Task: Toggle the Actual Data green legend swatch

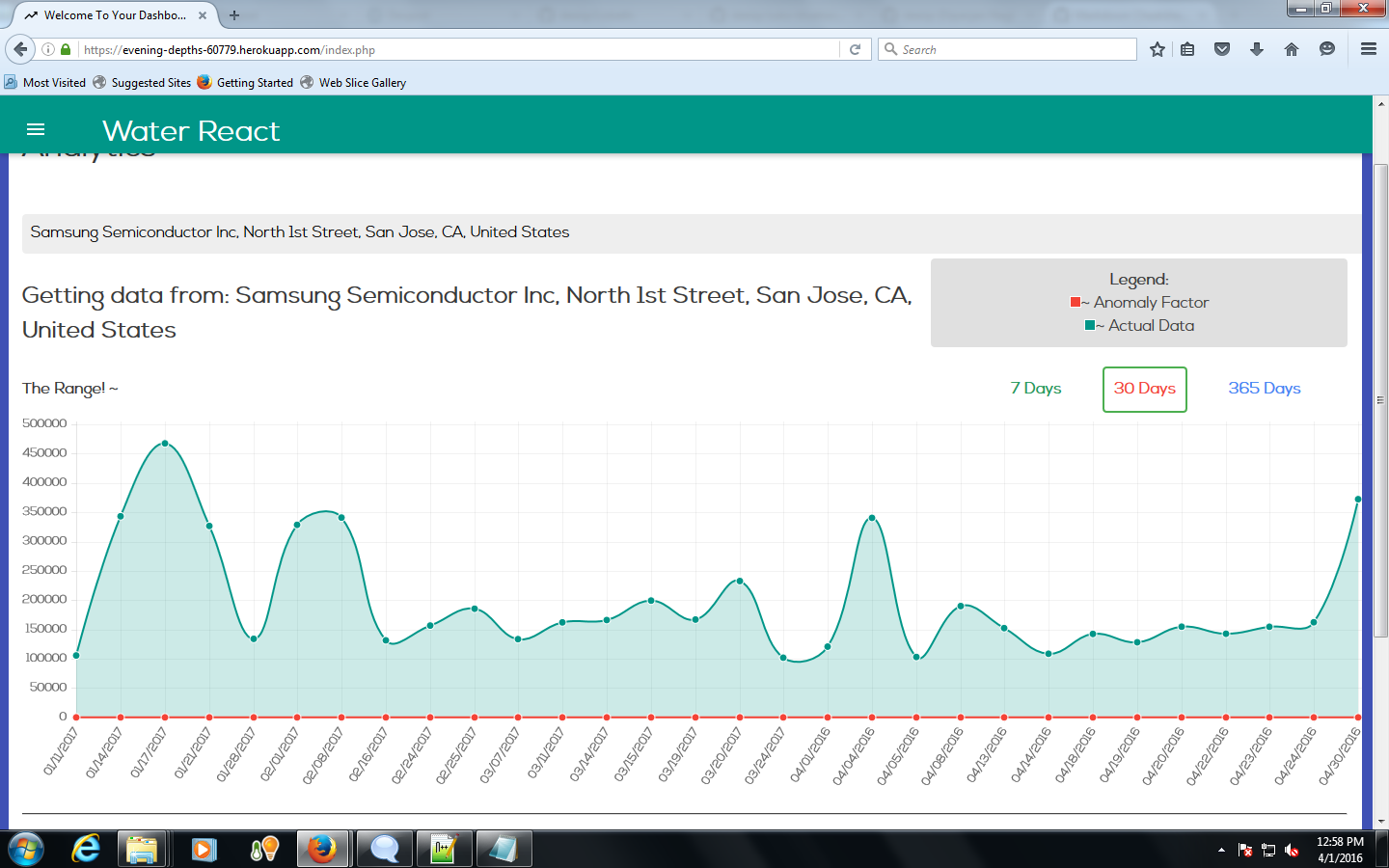Action: tap(1090, 325)
